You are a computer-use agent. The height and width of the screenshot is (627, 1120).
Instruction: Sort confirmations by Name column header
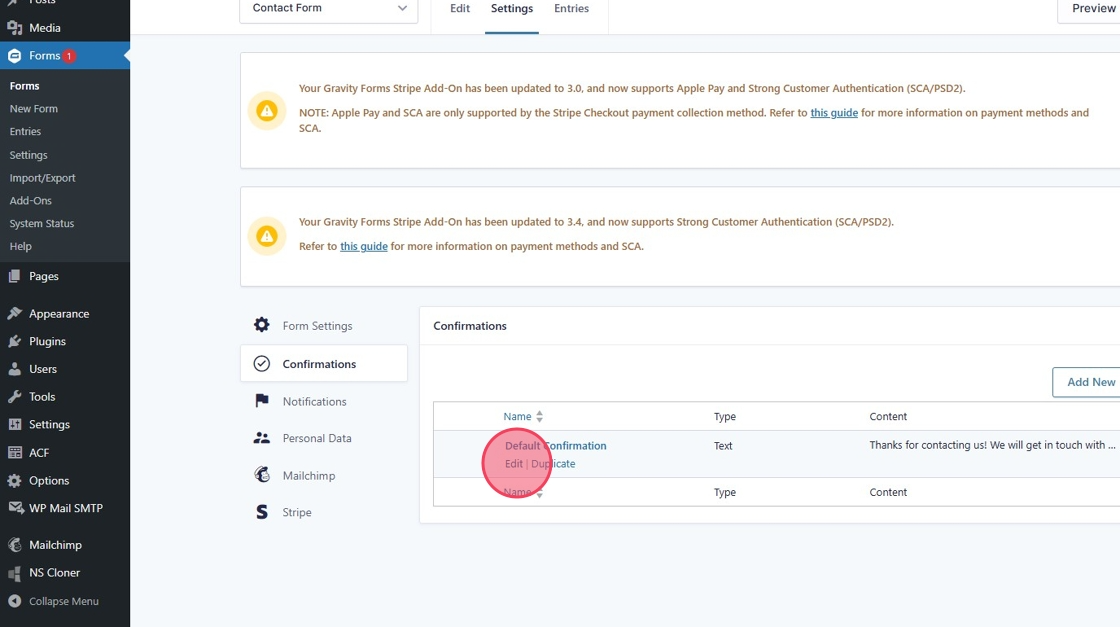(518, 417)
